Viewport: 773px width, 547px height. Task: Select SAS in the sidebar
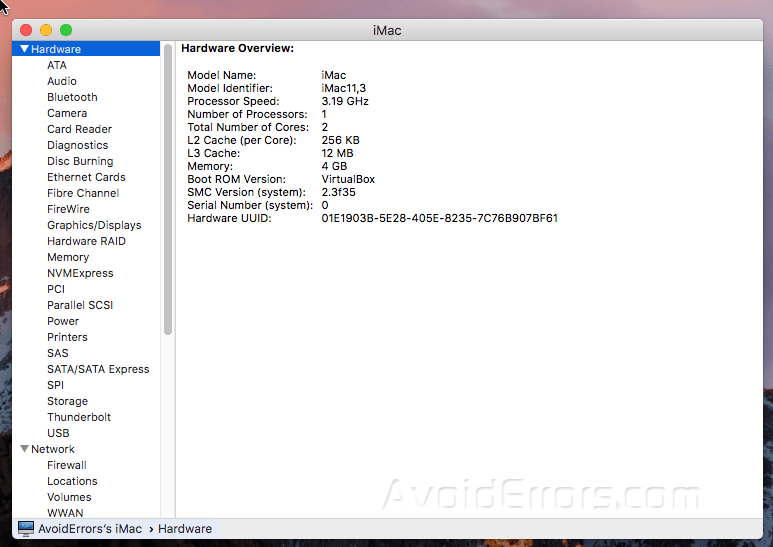coord(58,353)
